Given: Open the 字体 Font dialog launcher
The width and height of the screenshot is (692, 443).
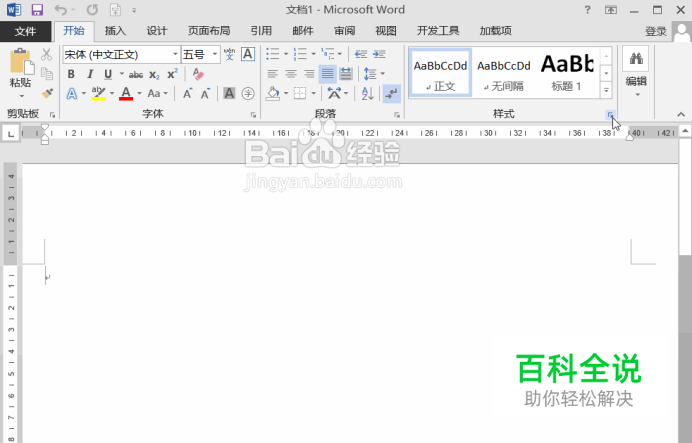Looking at the screenshot, I should point(253,115).
